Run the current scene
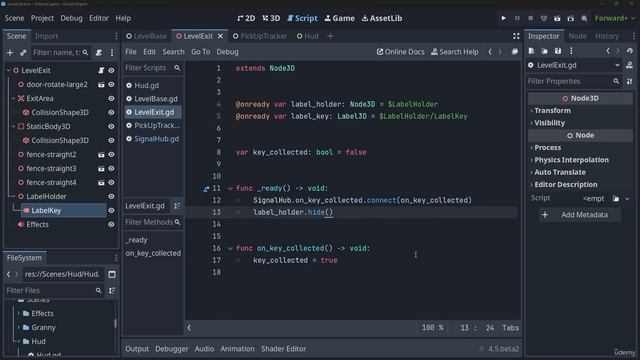The width and height of the screenshot is (640, 360). pyautogui.click(x=557, y=18)
